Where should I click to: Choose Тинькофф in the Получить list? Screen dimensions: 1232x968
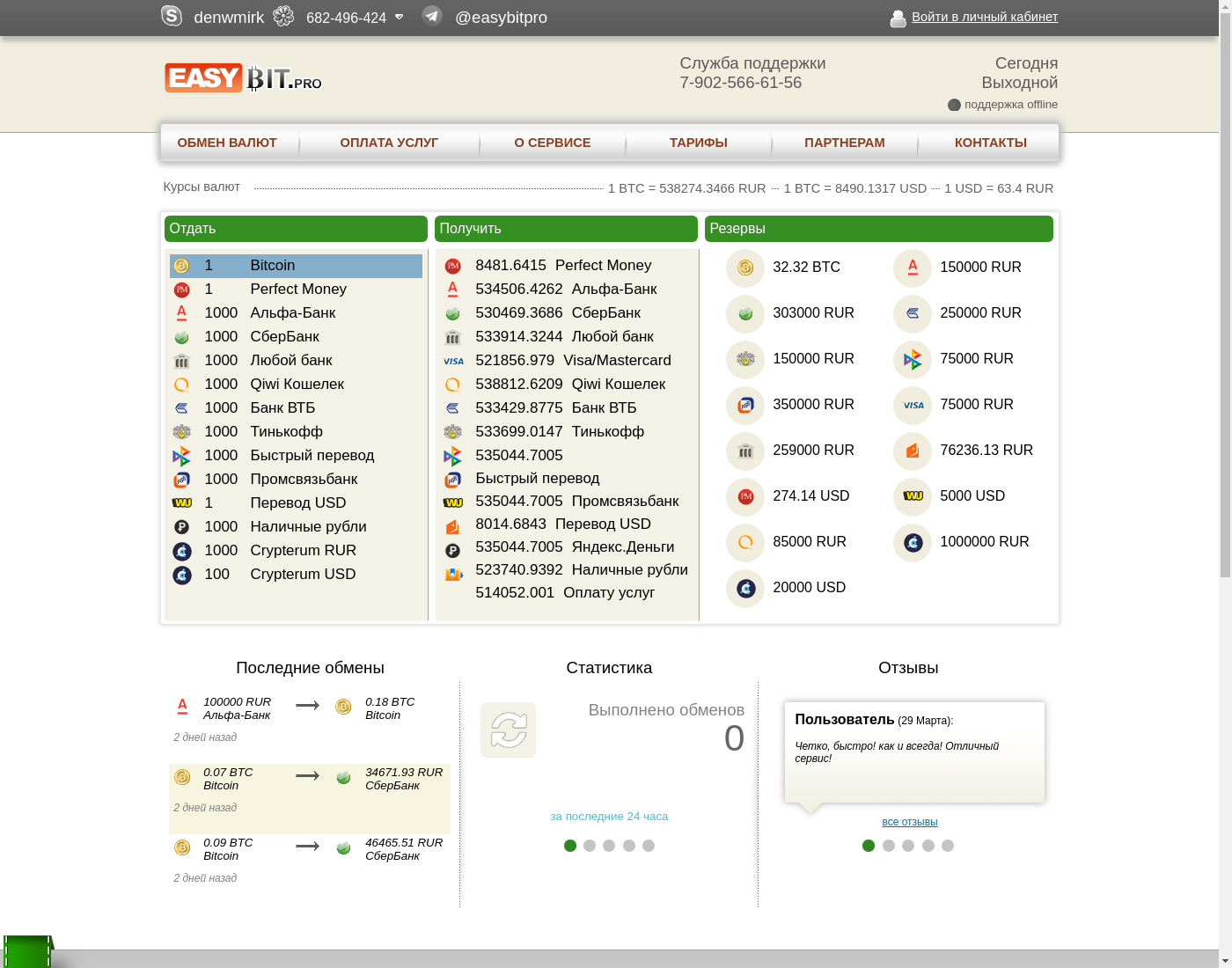[x=565, y=432]
